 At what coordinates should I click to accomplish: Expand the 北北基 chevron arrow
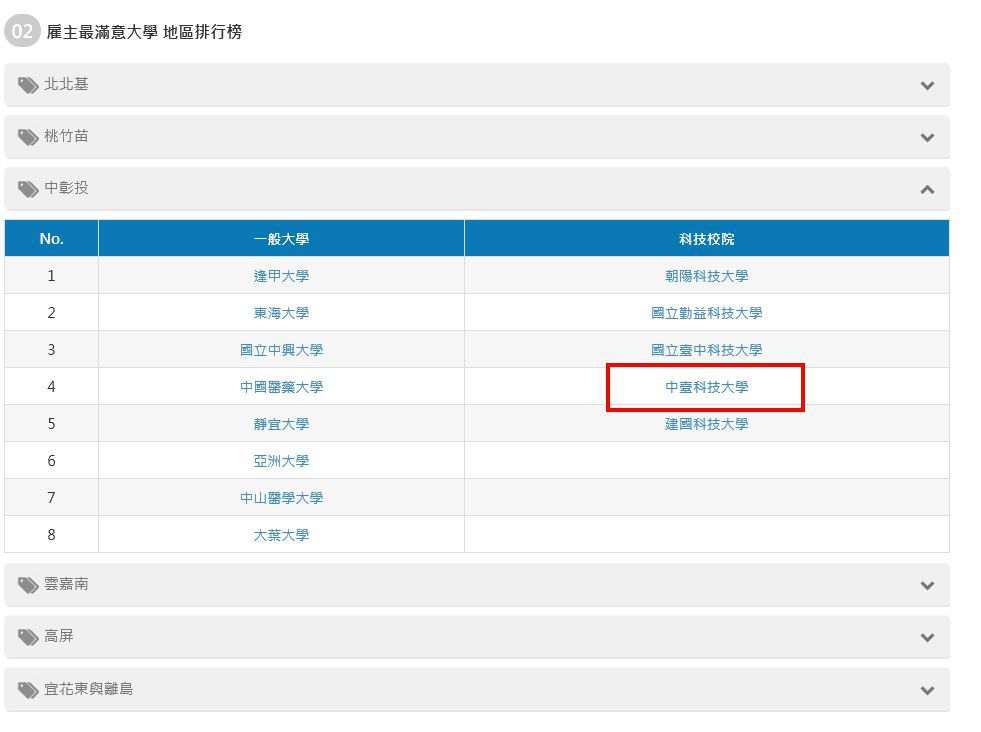(927, 85)
